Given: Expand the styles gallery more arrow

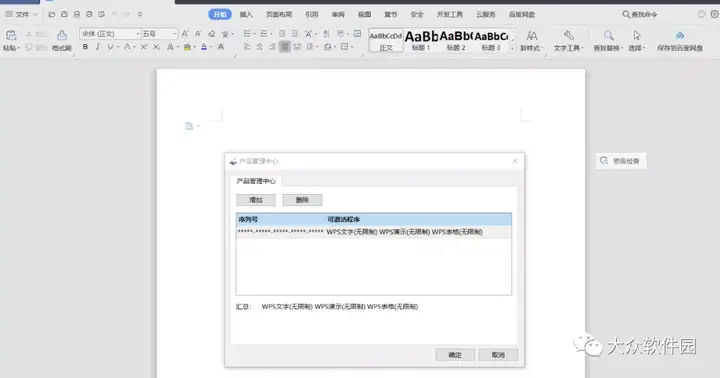Looking at the screenshot, I should (x=513, y=48).
